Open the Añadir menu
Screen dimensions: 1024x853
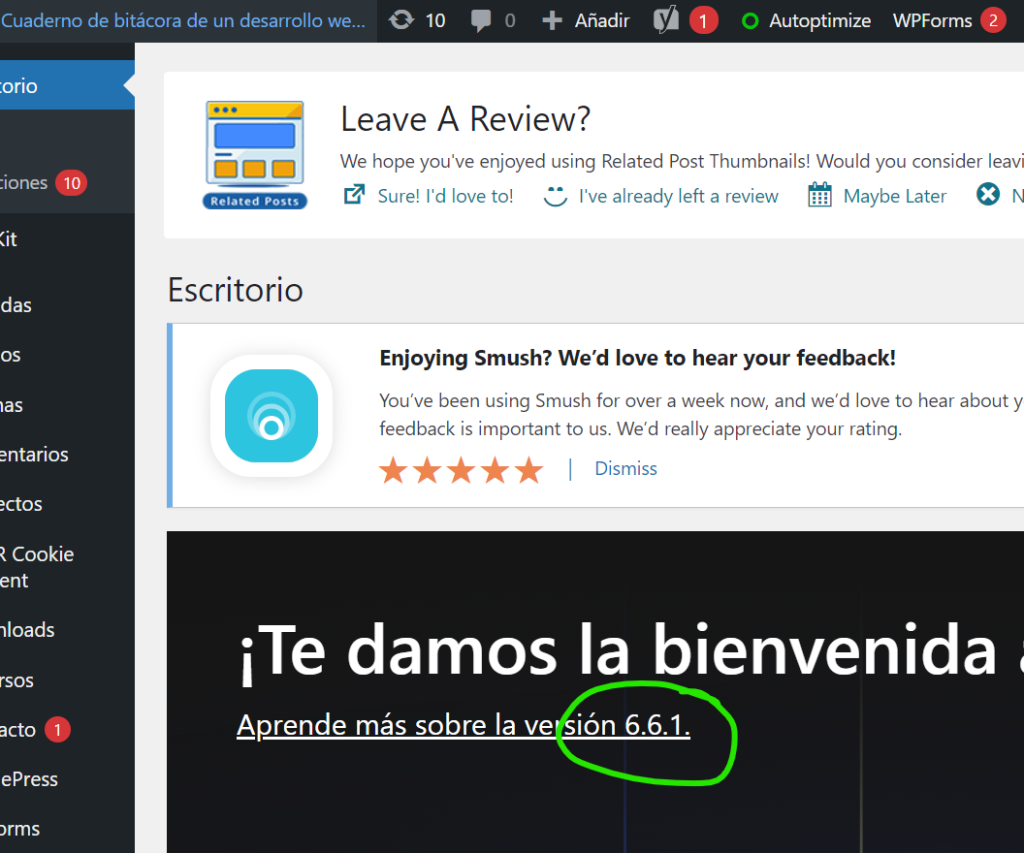pyautogui.click(x=586, y=21)
